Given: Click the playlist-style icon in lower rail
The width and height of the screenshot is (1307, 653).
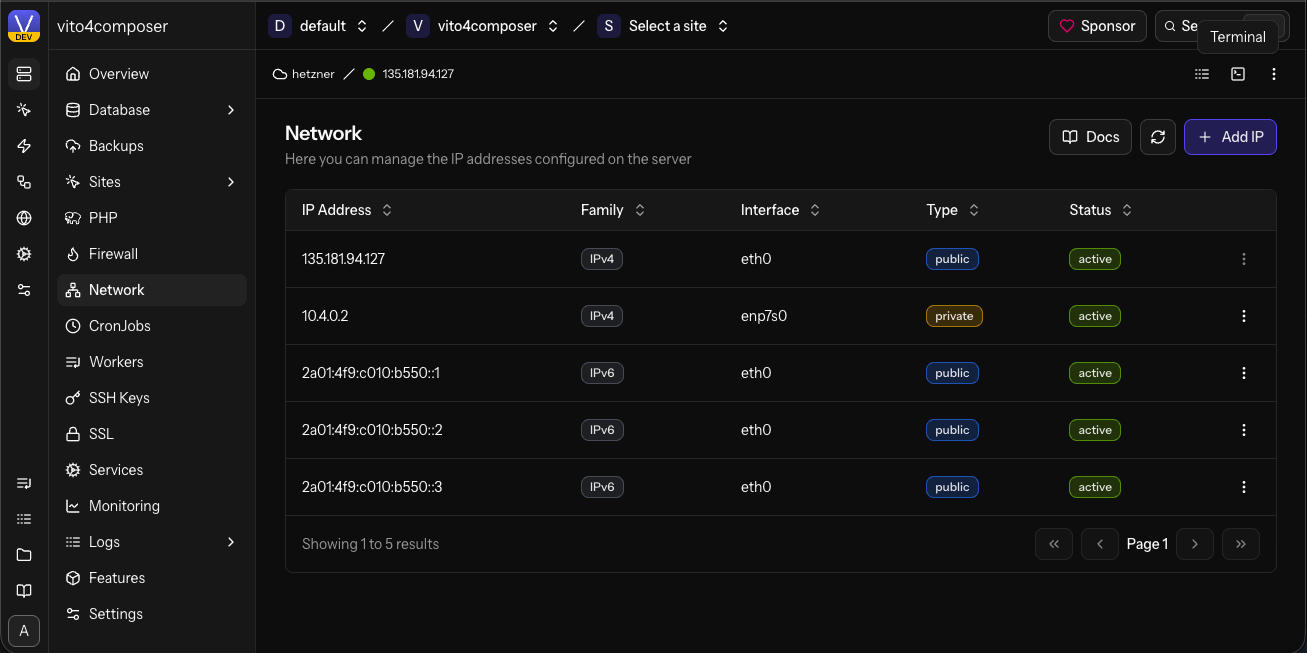Looking at the screenshot, I should pyautogui.click(x=24, y=483).
